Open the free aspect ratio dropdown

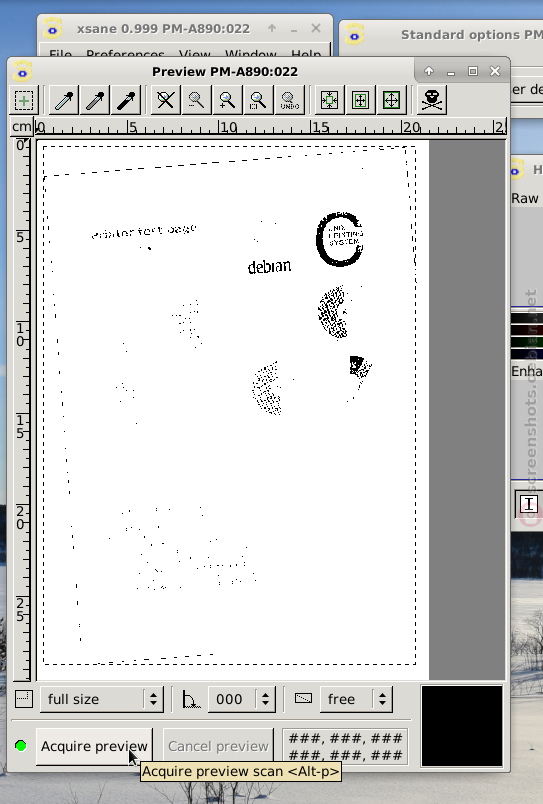tap(356, 699)
